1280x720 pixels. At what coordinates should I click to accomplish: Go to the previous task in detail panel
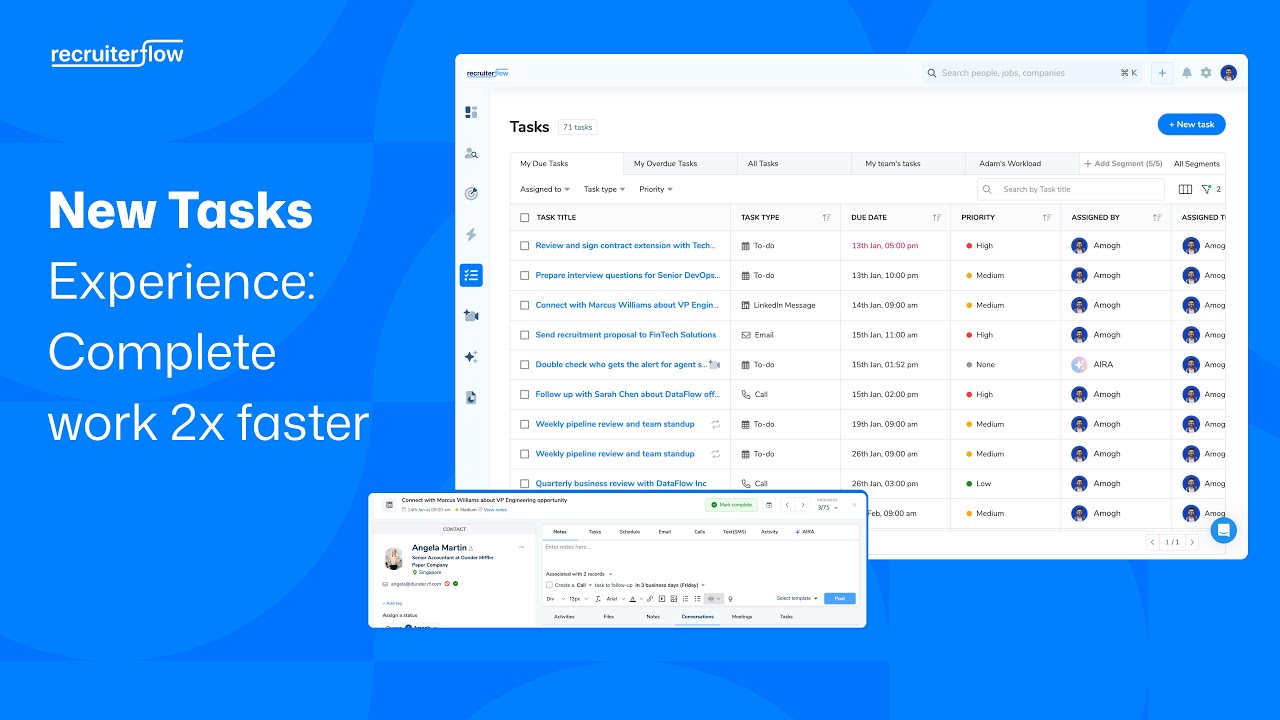787,505
